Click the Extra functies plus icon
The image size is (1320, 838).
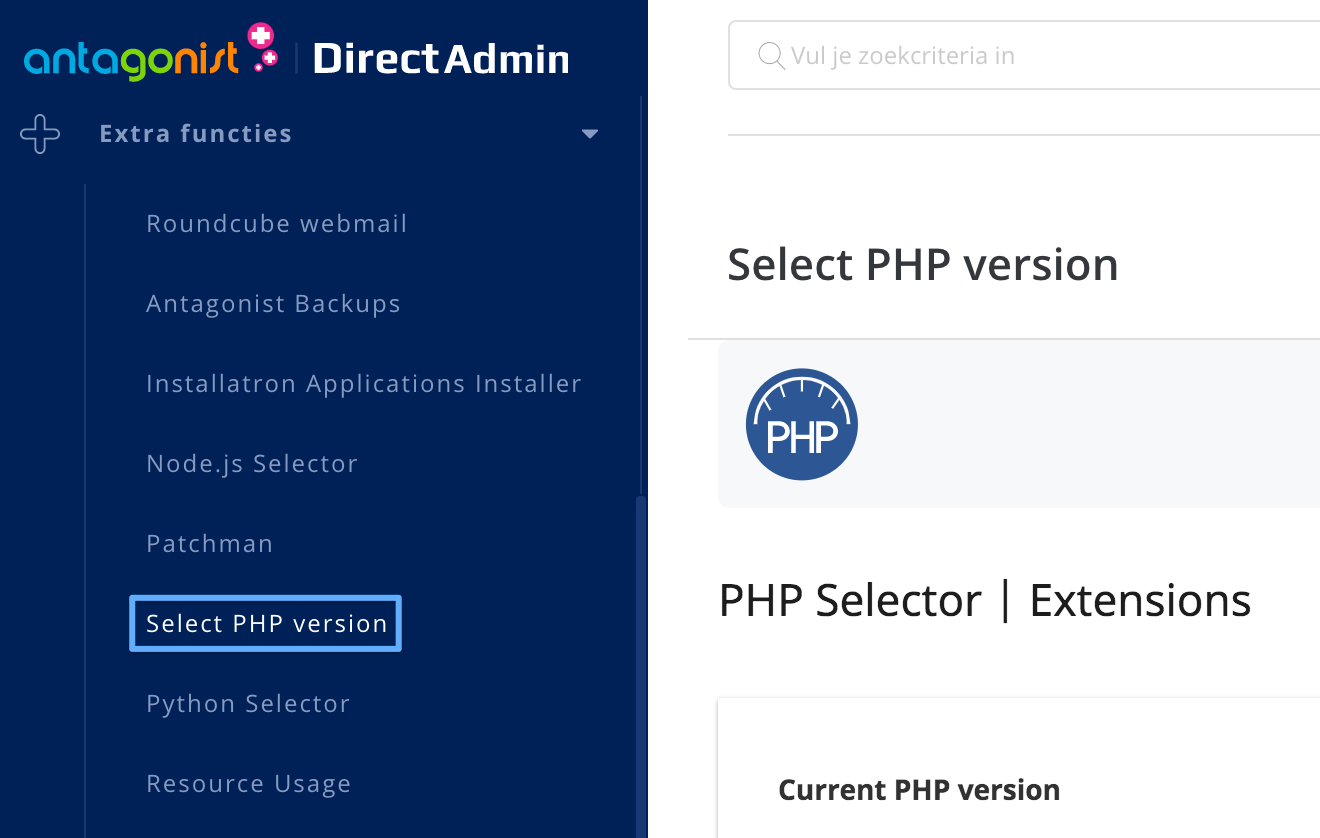(40, 134)
